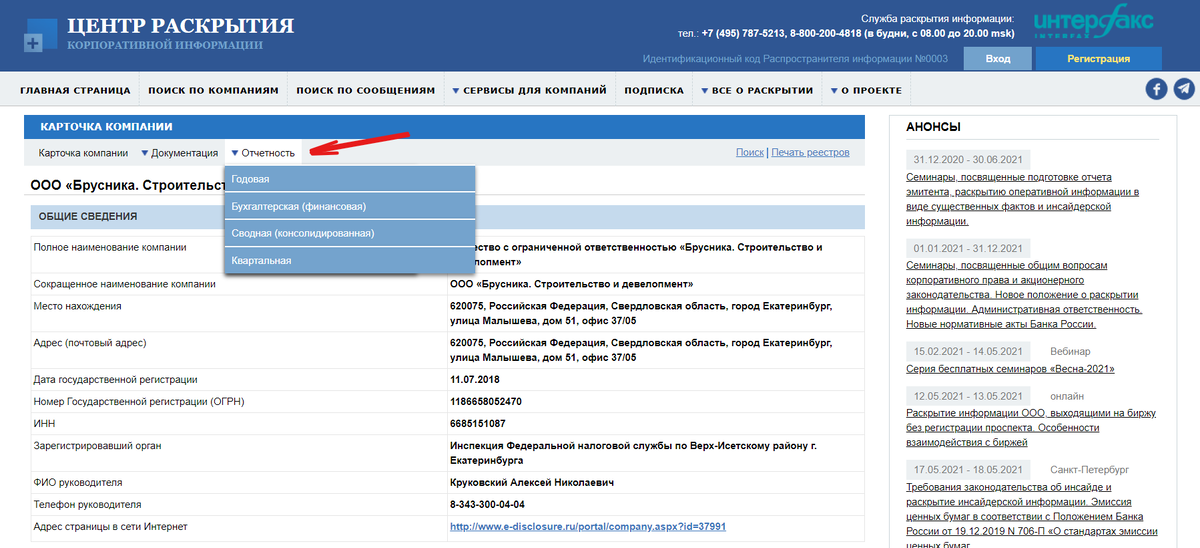Choose Квартальная report option

coord(350,260)
